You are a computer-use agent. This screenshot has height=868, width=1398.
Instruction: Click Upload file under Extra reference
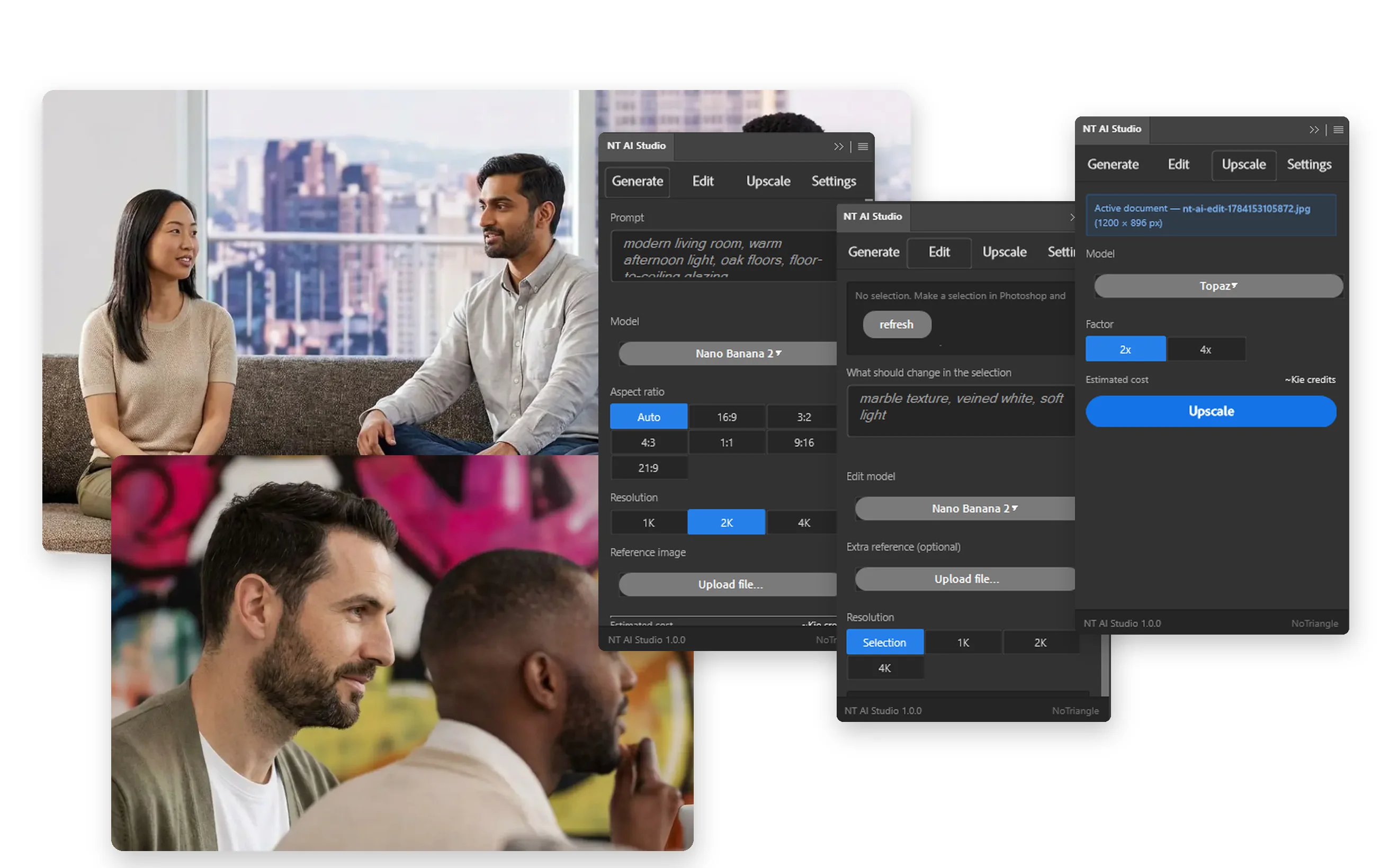965,579
